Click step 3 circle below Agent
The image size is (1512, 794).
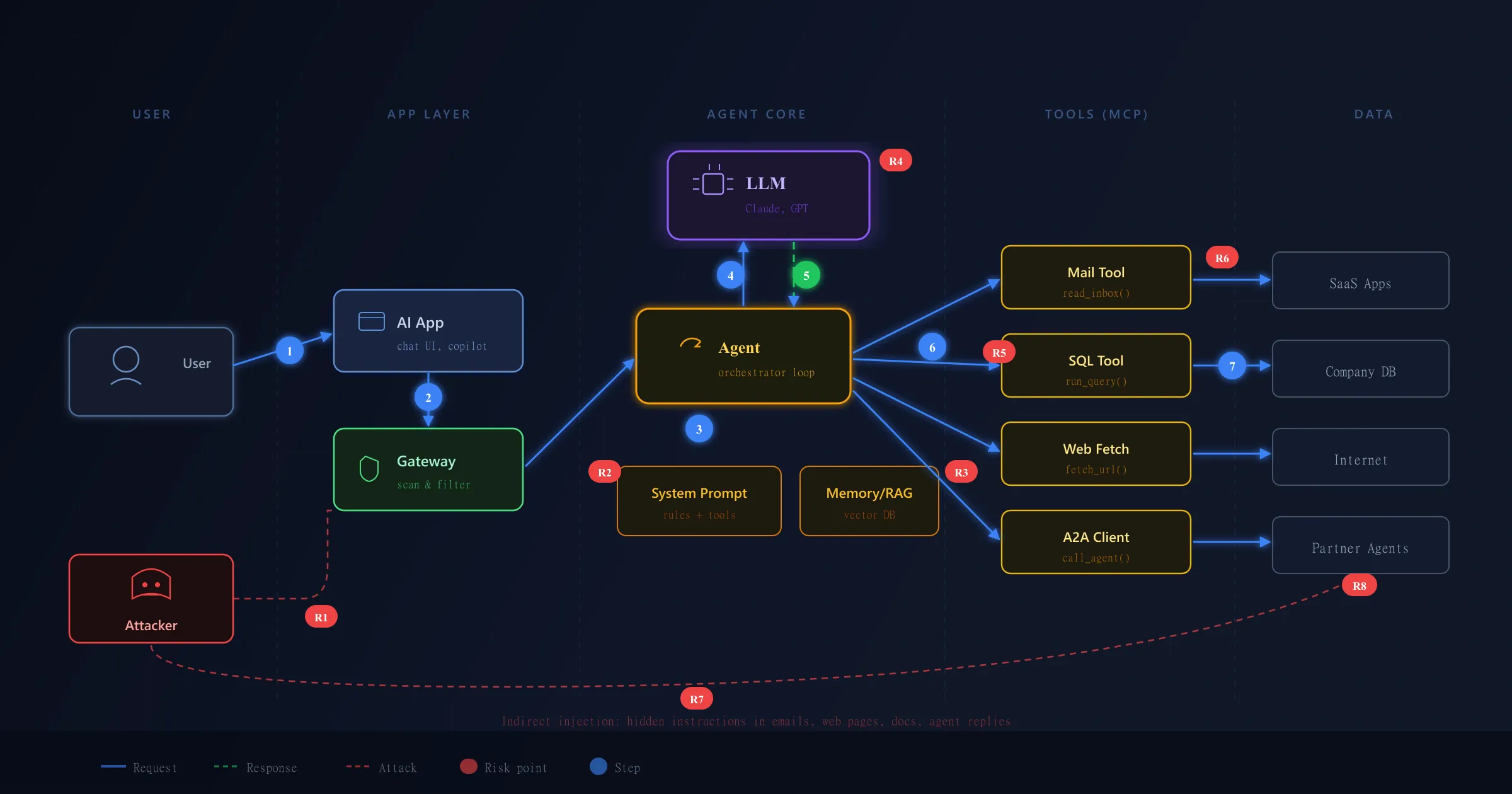click(x=699, y=429)
